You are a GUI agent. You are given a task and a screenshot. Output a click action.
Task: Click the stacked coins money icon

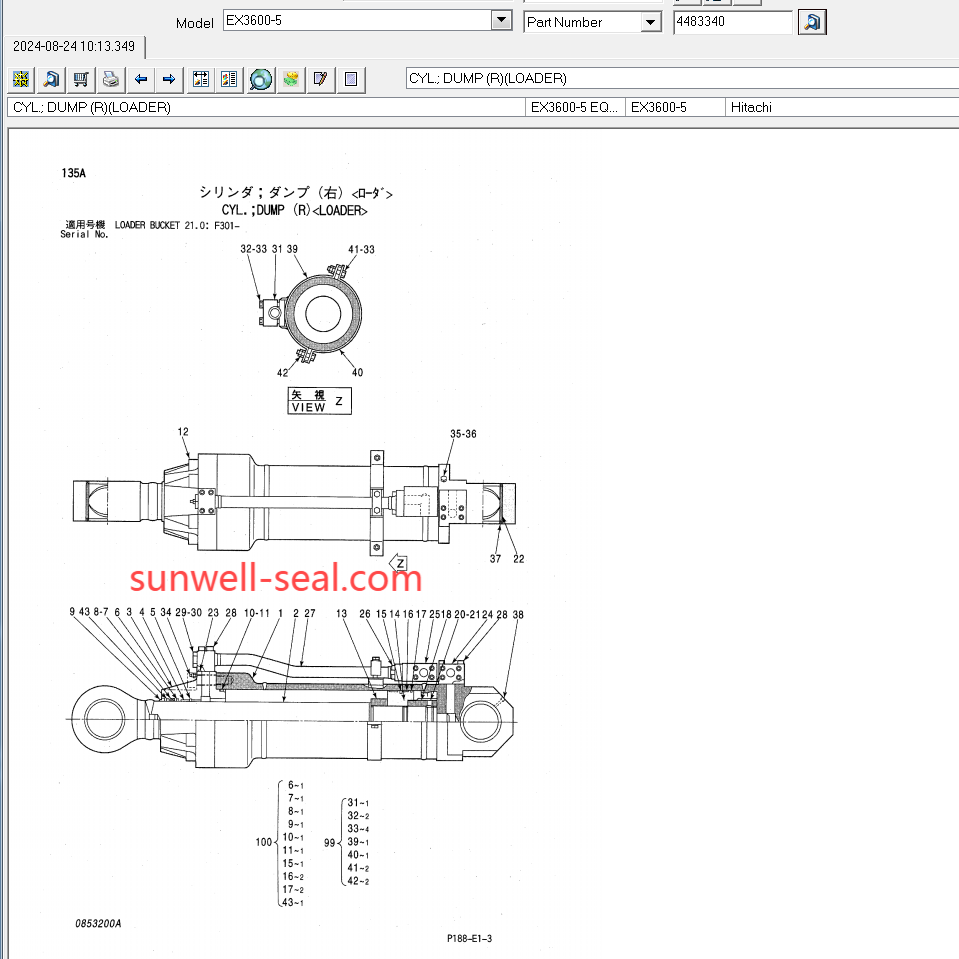pyautogui.click(x=291, y=79)
